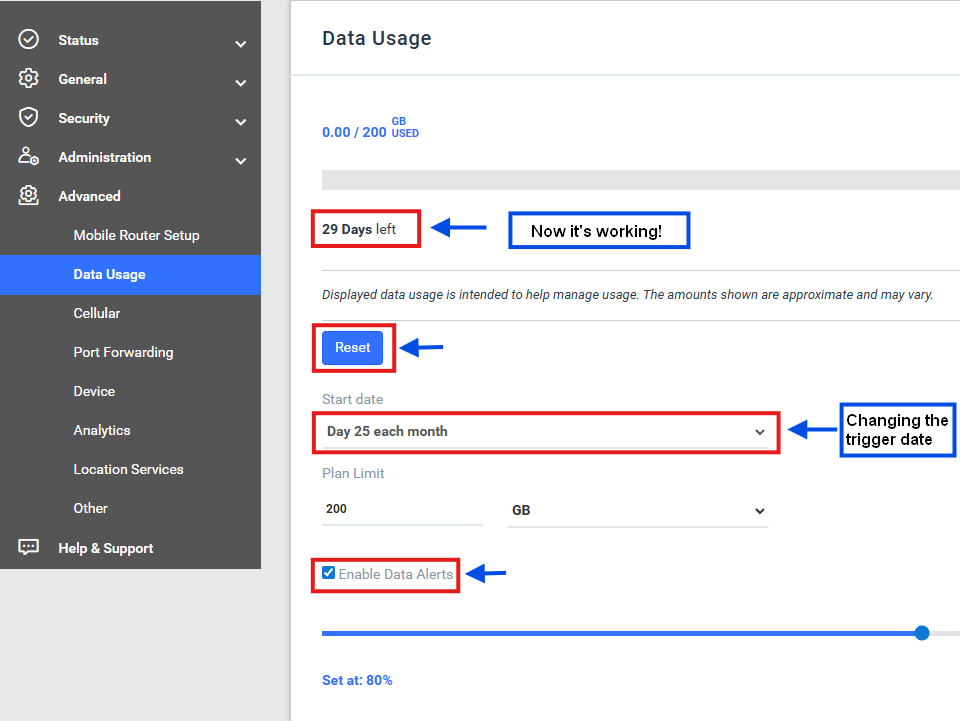Image resolution: width=960 pixels, height=721 pixels.
Task: Toggle the Enable Data Alerts checkbox
Action: click(x=329, y=573)
